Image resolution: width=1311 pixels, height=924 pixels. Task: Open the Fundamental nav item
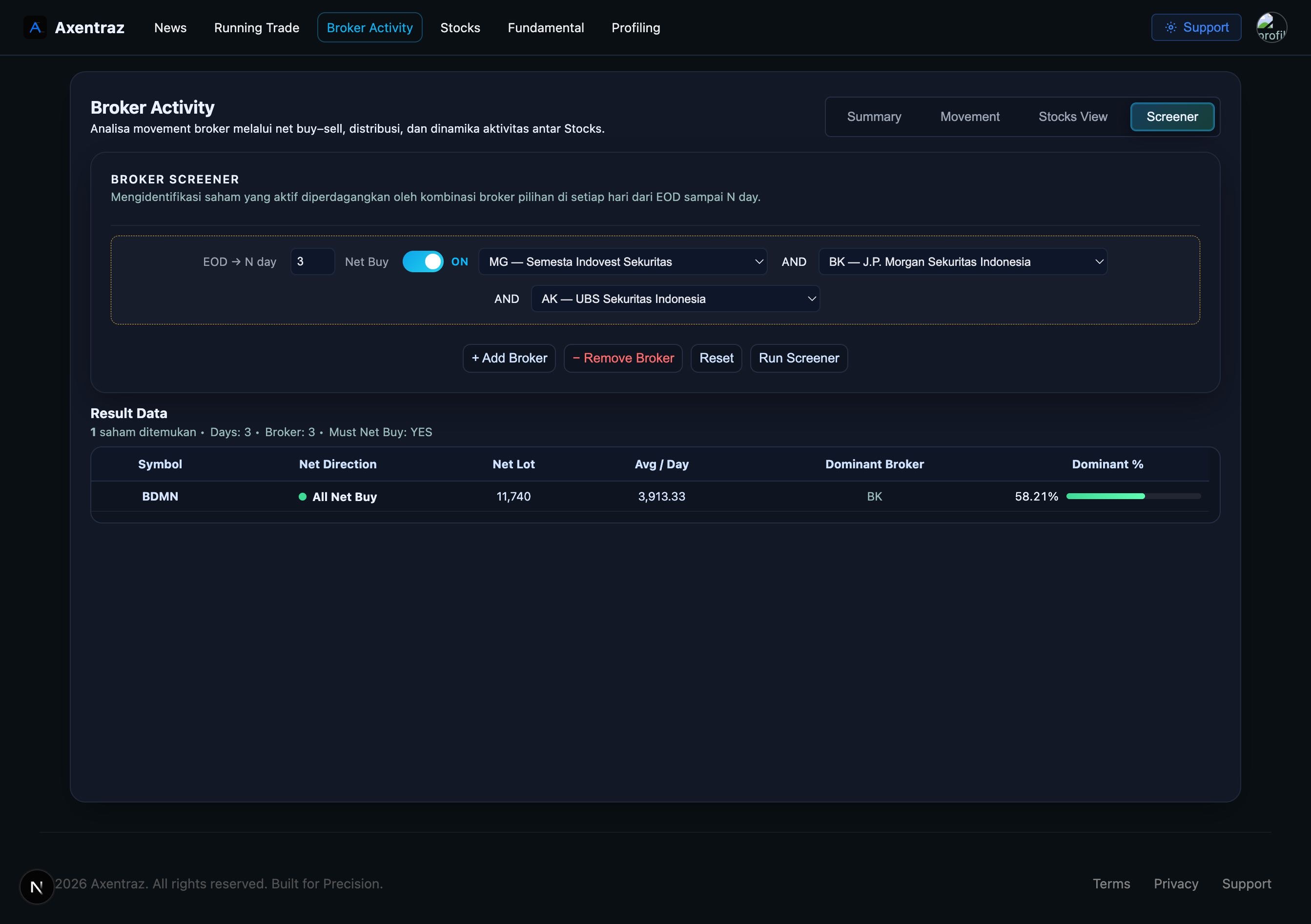click(545, 27)
